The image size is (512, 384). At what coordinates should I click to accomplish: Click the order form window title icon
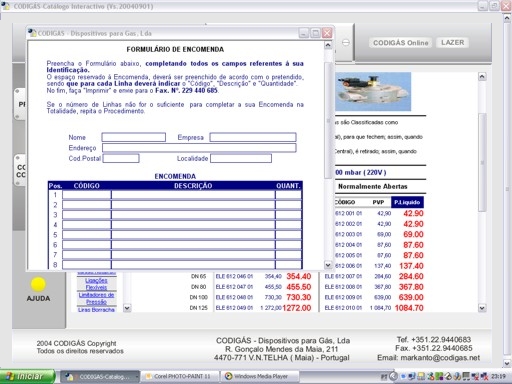pos(32,33)
